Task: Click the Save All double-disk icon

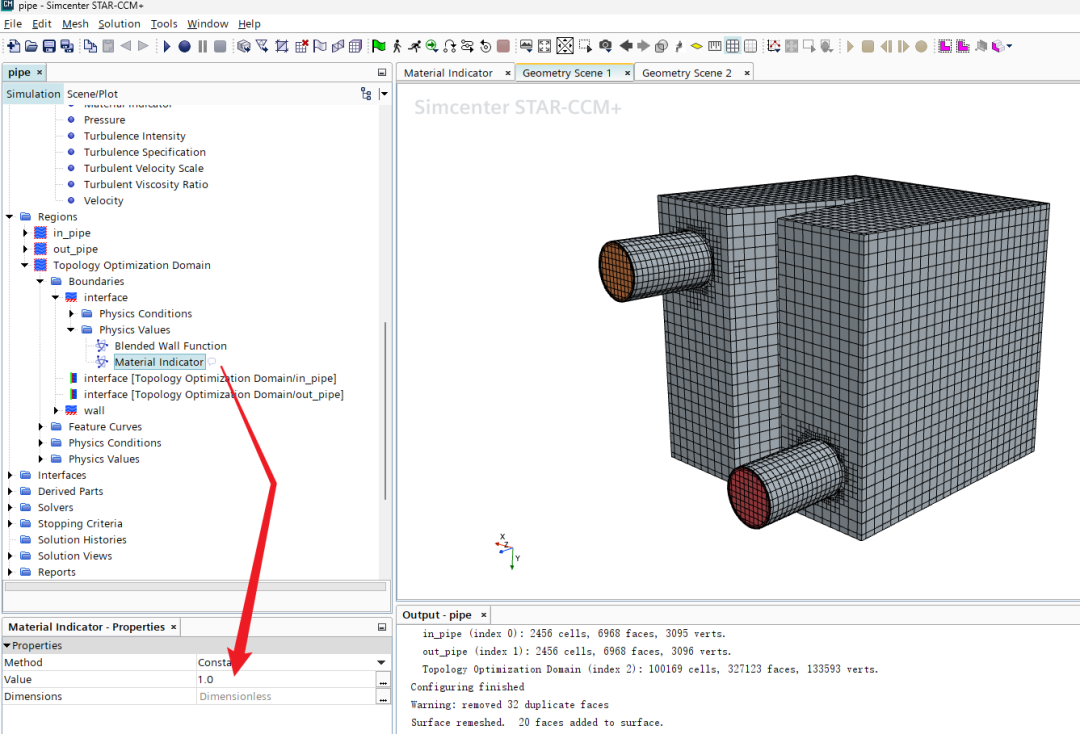Action: (x=67, y=46)
